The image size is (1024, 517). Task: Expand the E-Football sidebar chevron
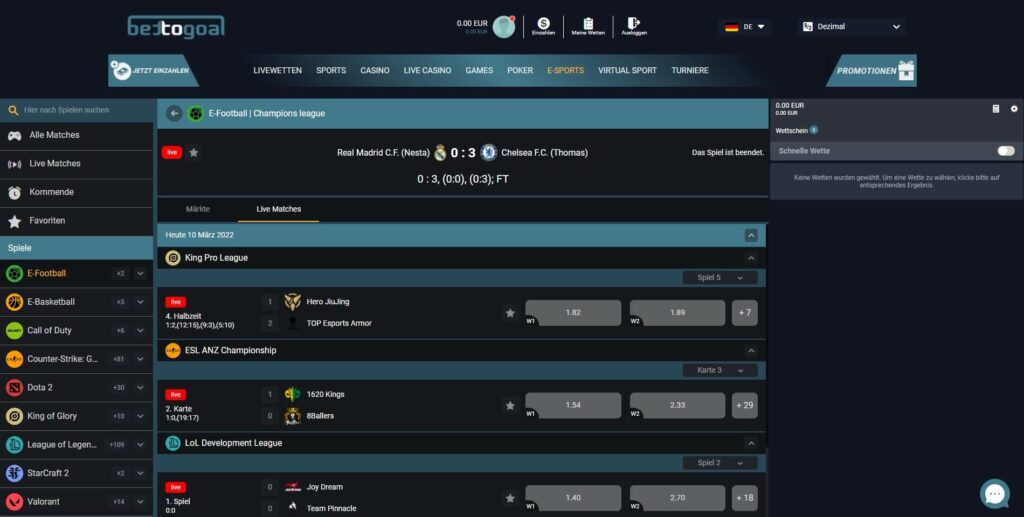pos(140,274)
